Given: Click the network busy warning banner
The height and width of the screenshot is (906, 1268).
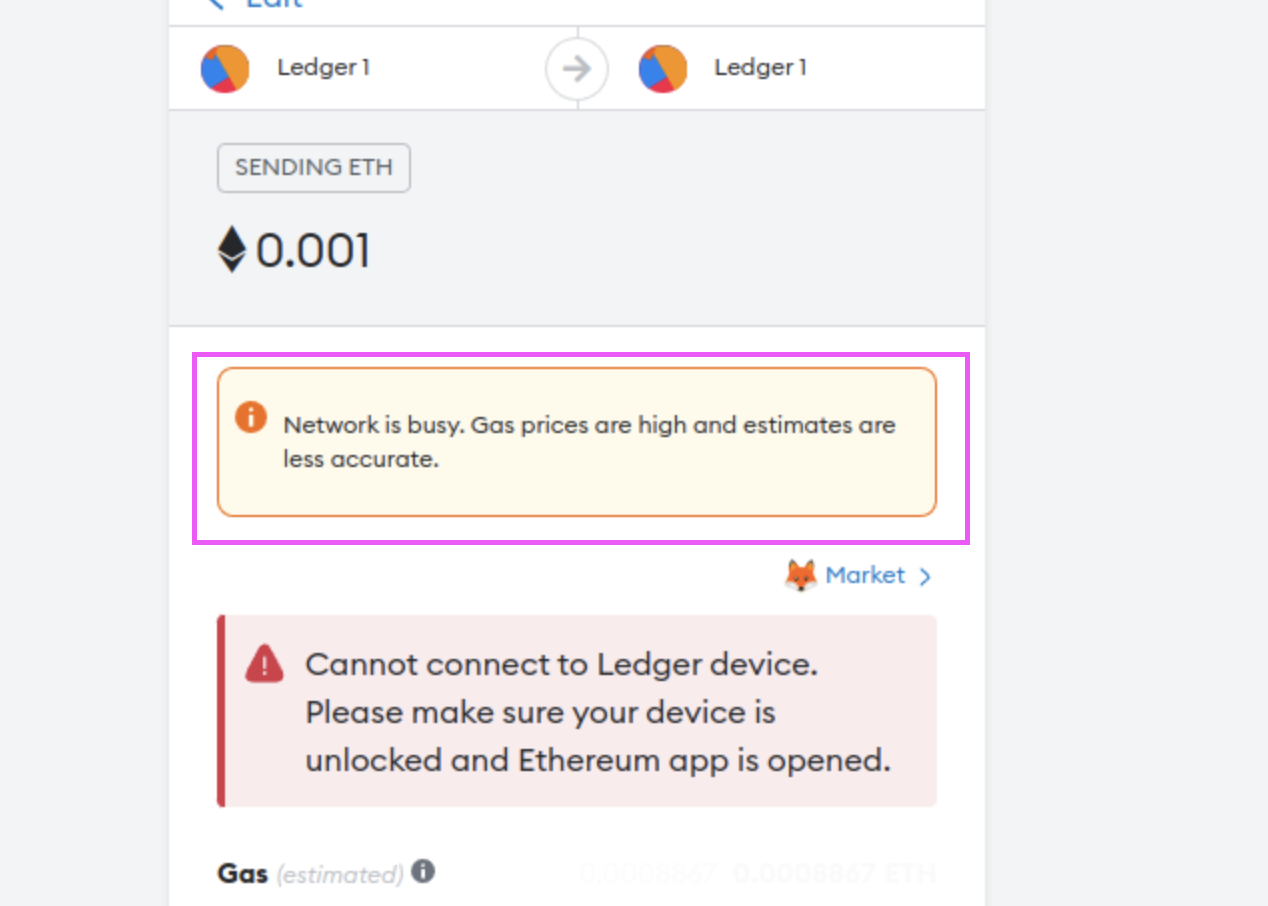Looking at the screenshot, I should pos(577,441).
